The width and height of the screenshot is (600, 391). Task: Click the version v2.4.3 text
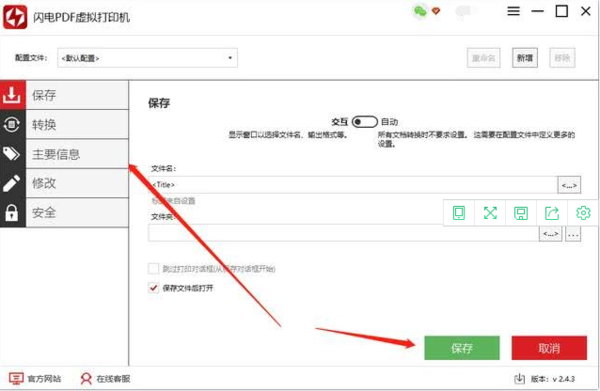tap(553, 379)
